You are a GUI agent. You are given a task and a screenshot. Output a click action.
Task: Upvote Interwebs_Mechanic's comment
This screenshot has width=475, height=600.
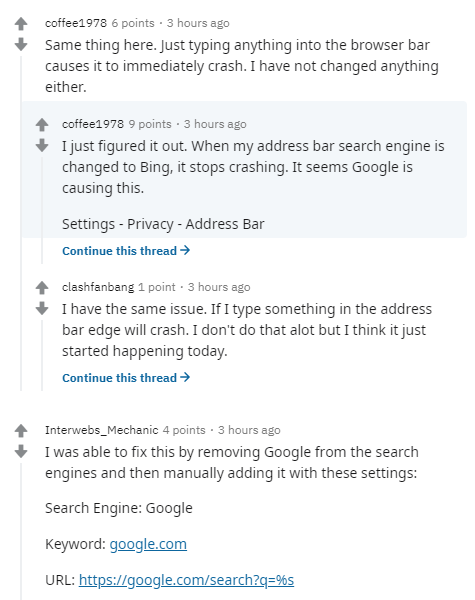[21, 431]
